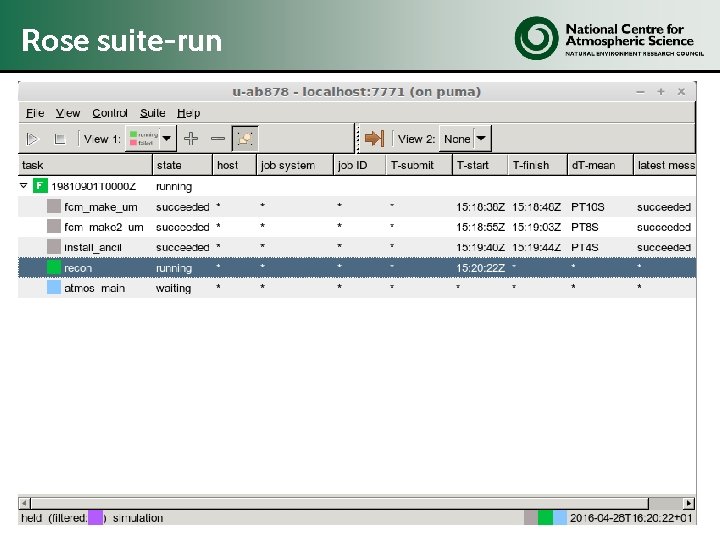The height and width of the screenshot is (540, 720).
Task: Select the atmos_main task row
Action: click(357, 288)
